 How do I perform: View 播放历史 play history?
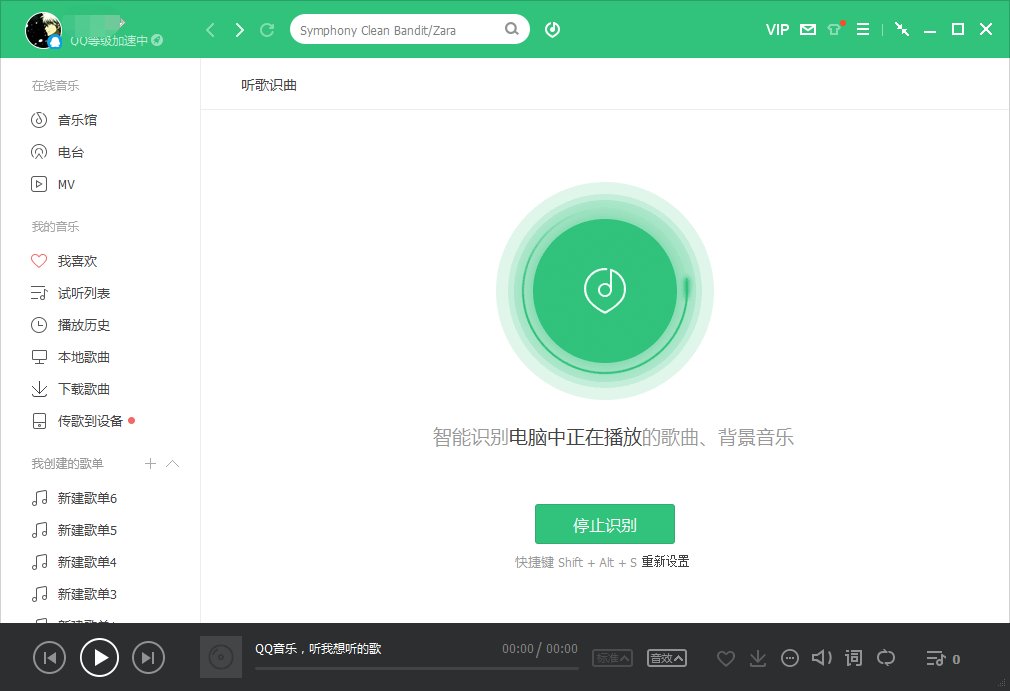(x=84, y=324)
